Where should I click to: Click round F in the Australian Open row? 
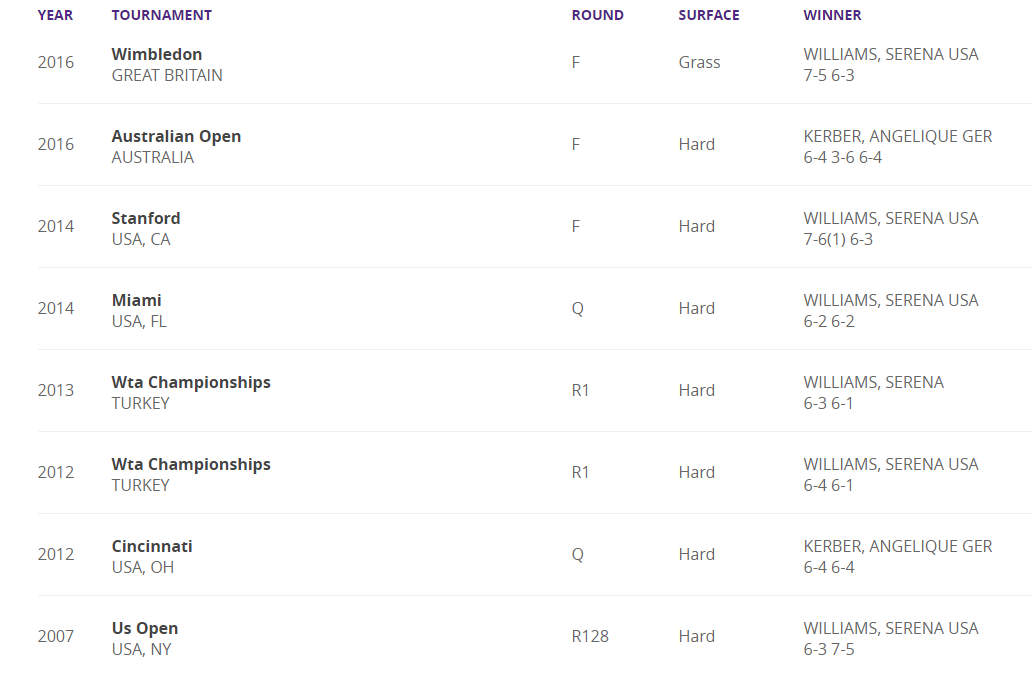(576, 145)
